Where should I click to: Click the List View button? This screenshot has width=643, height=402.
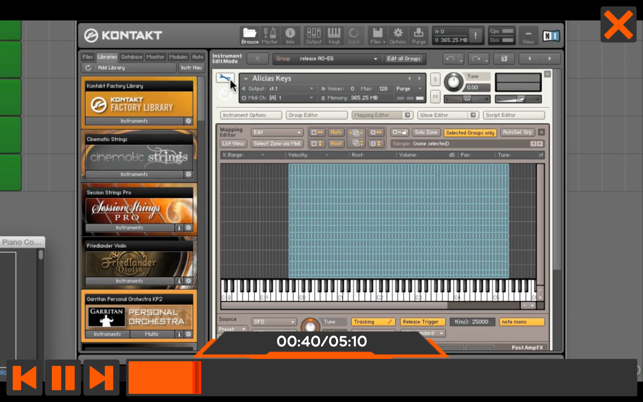[233, 144]
